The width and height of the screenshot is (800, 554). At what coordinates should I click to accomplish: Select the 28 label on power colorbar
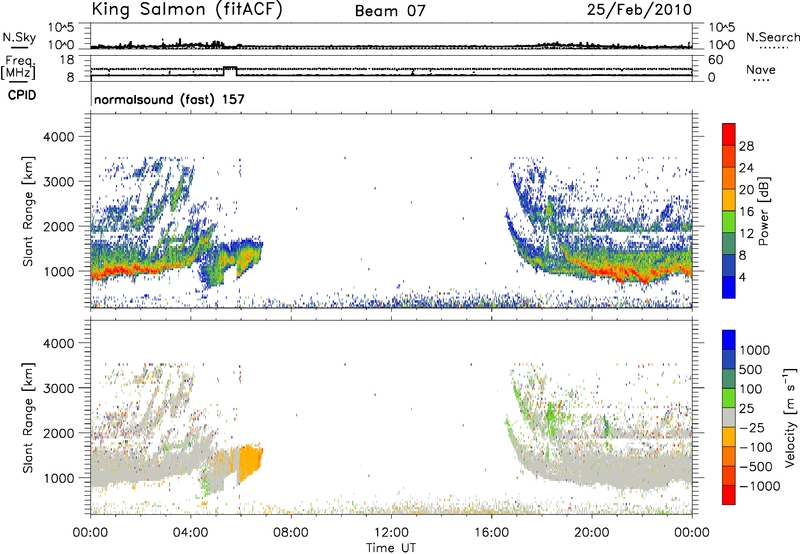click(746, 146)
